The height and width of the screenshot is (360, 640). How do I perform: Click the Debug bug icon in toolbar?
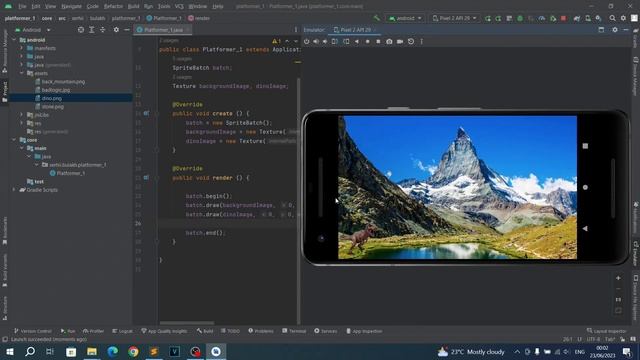pyautogui.click(x=520, y=18)
